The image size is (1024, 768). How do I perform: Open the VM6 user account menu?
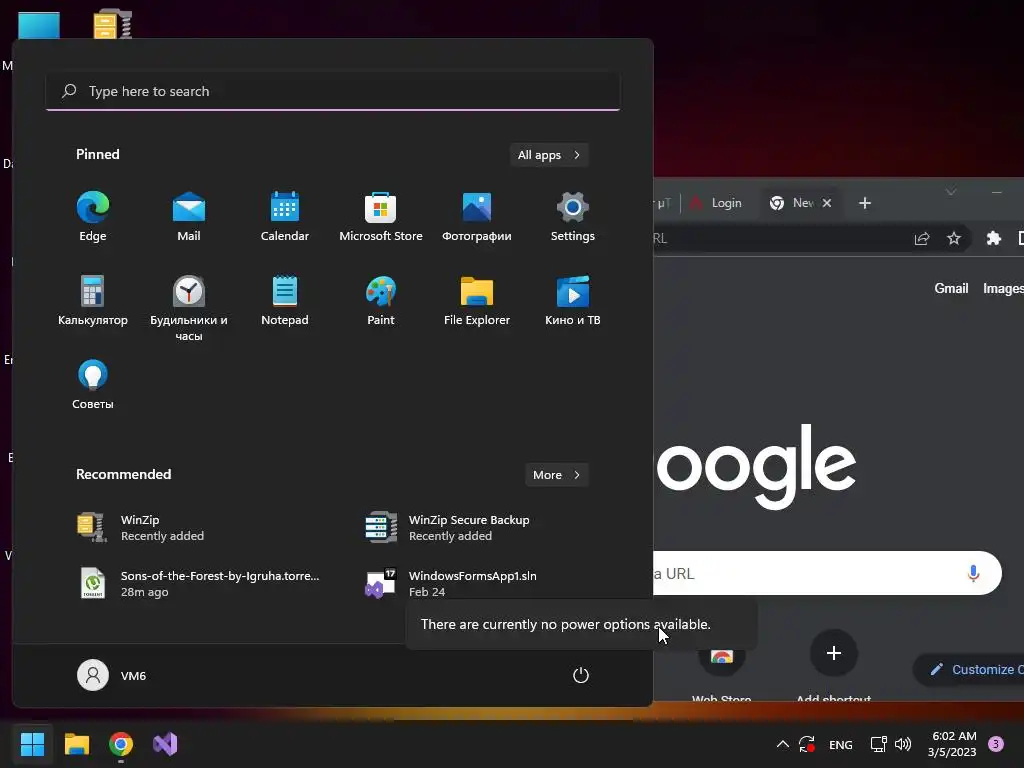(112, 675)
